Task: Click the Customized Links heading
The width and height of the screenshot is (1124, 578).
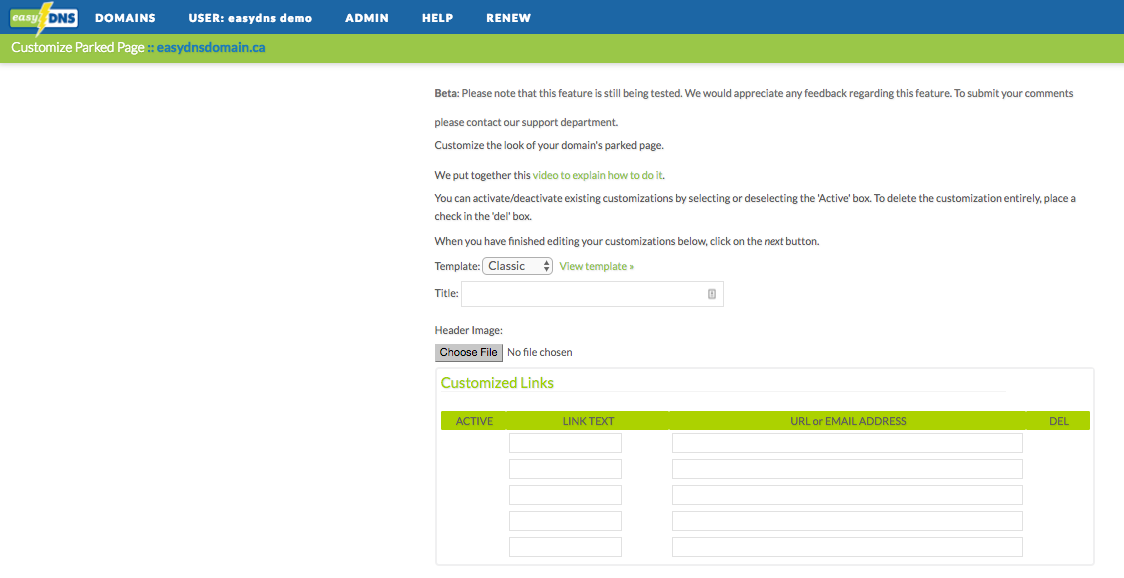Action: point(497,383)
